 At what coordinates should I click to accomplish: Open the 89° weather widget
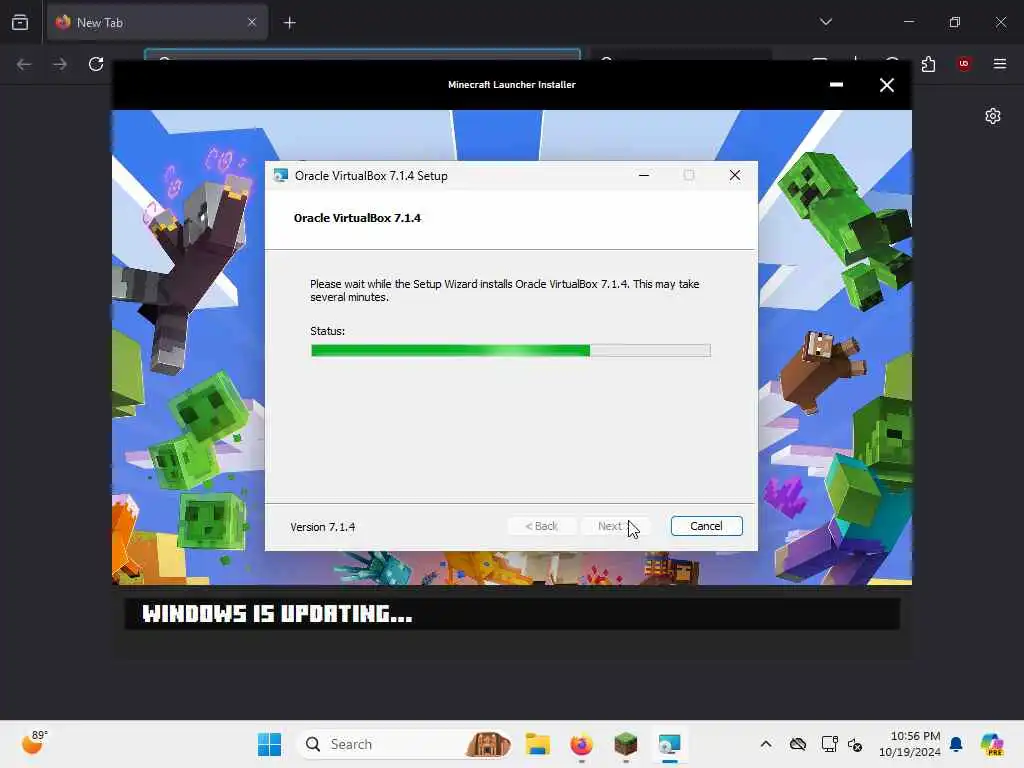34,743
